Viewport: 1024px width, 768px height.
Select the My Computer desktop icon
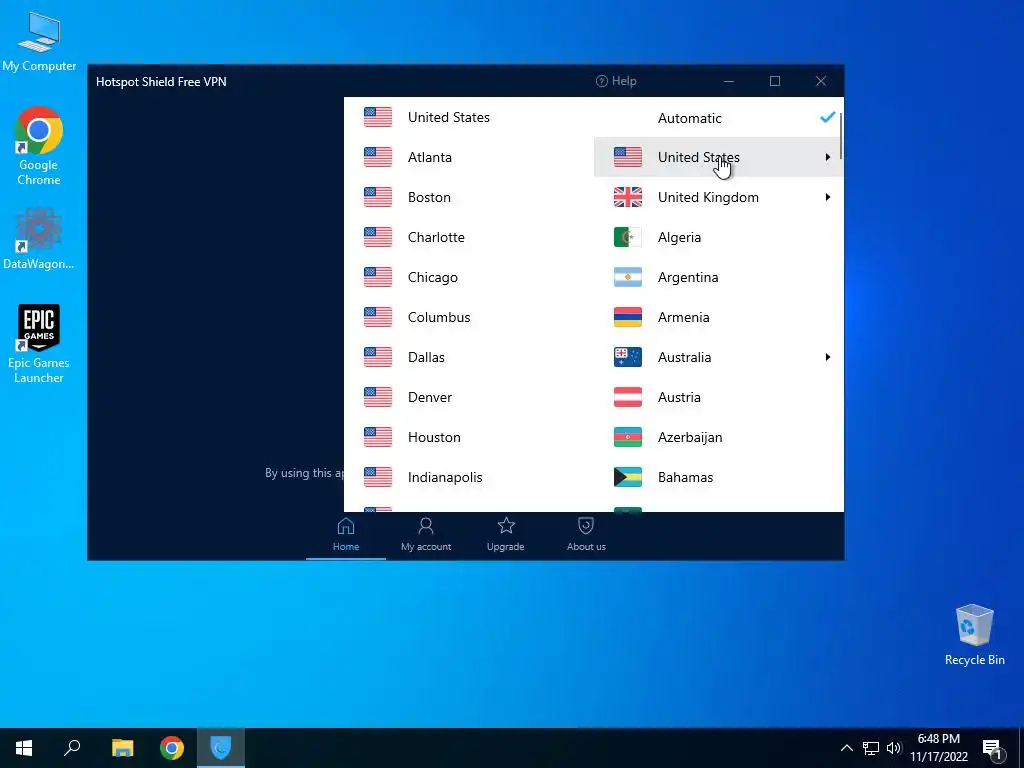click(39, 41)
